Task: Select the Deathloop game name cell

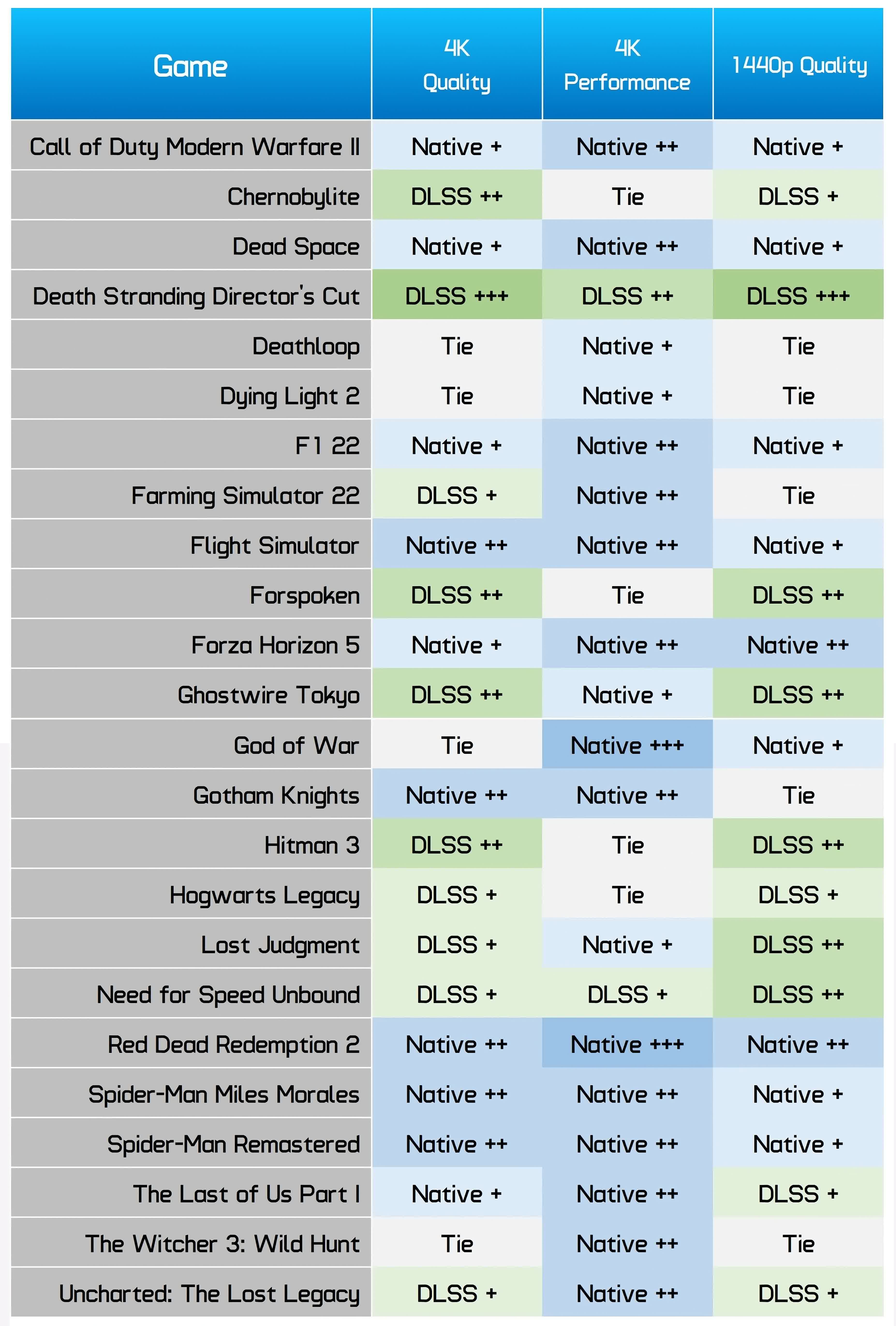Action: 306,346
